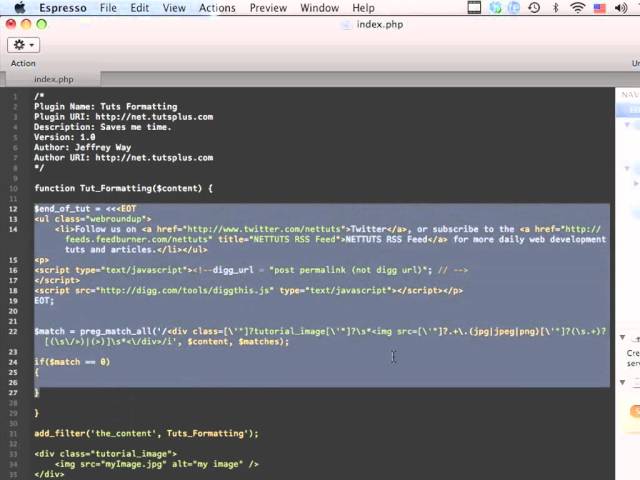Click the diggthis.js script src line
This screenshot has height=480, width=640.
coord(249,290)
